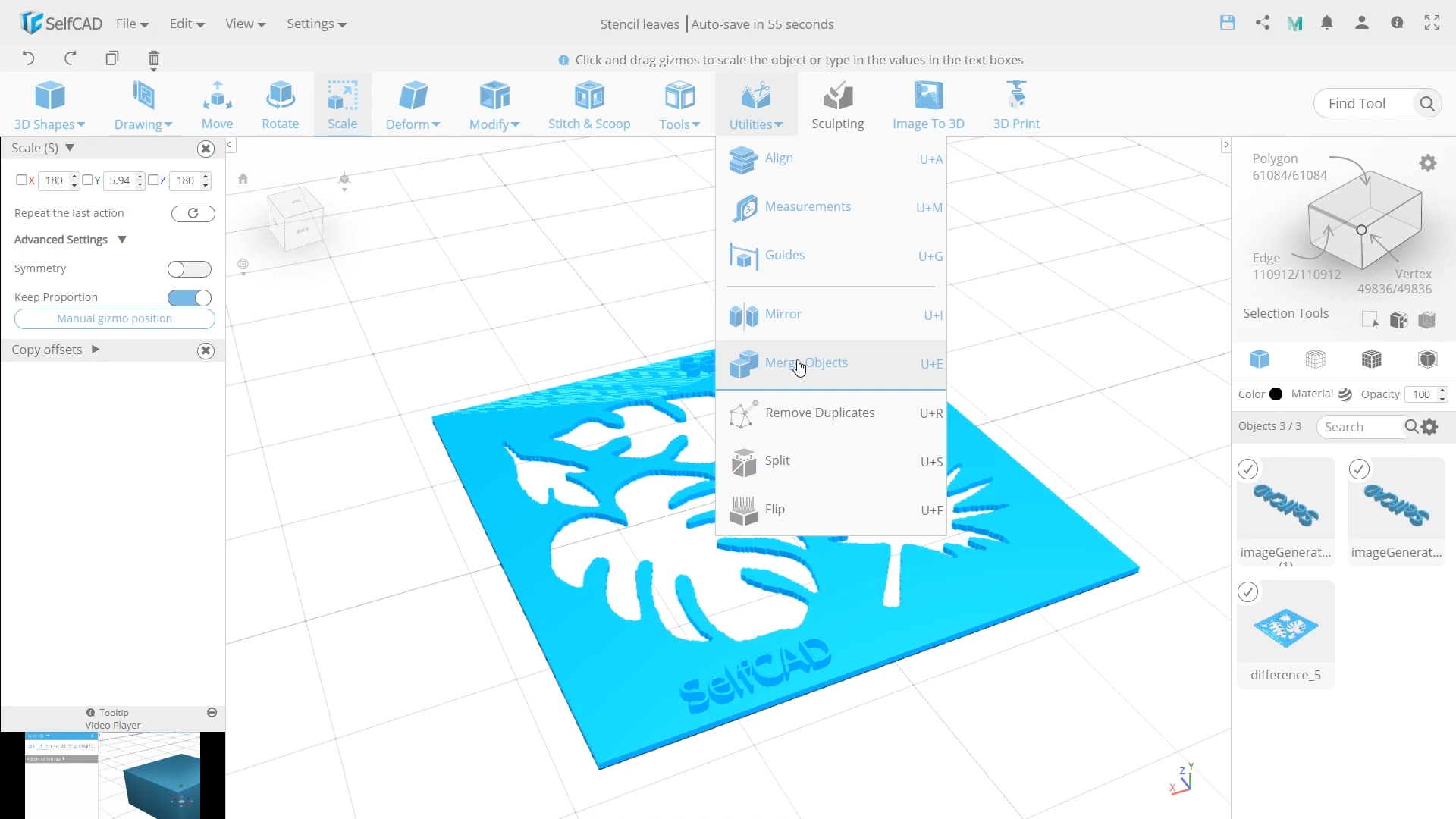Open the Modify dropdown

(494, 105)
